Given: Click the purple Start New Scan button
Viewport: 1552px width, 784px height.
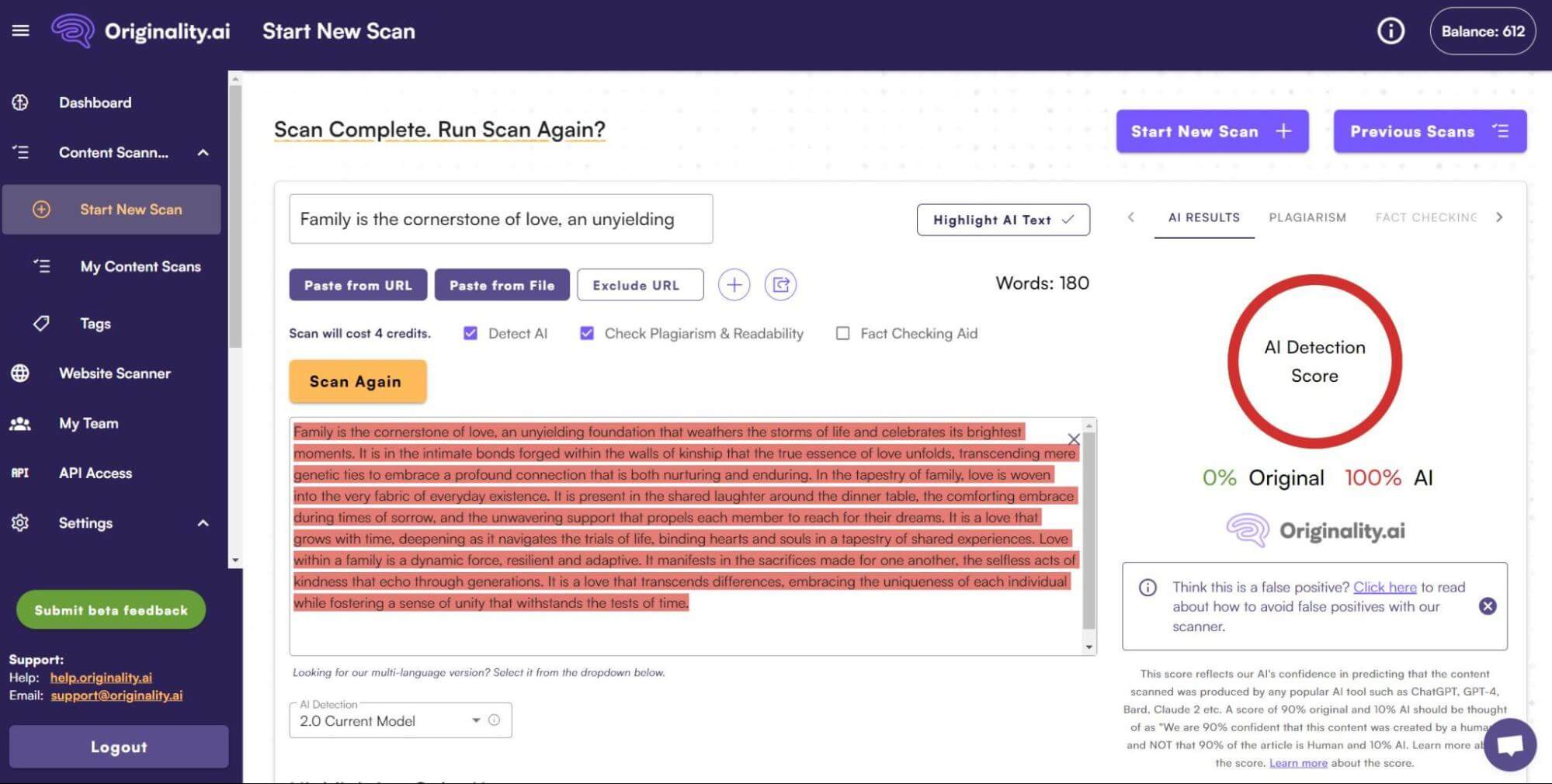Looking at the screenshot, I should (1212, 131).
